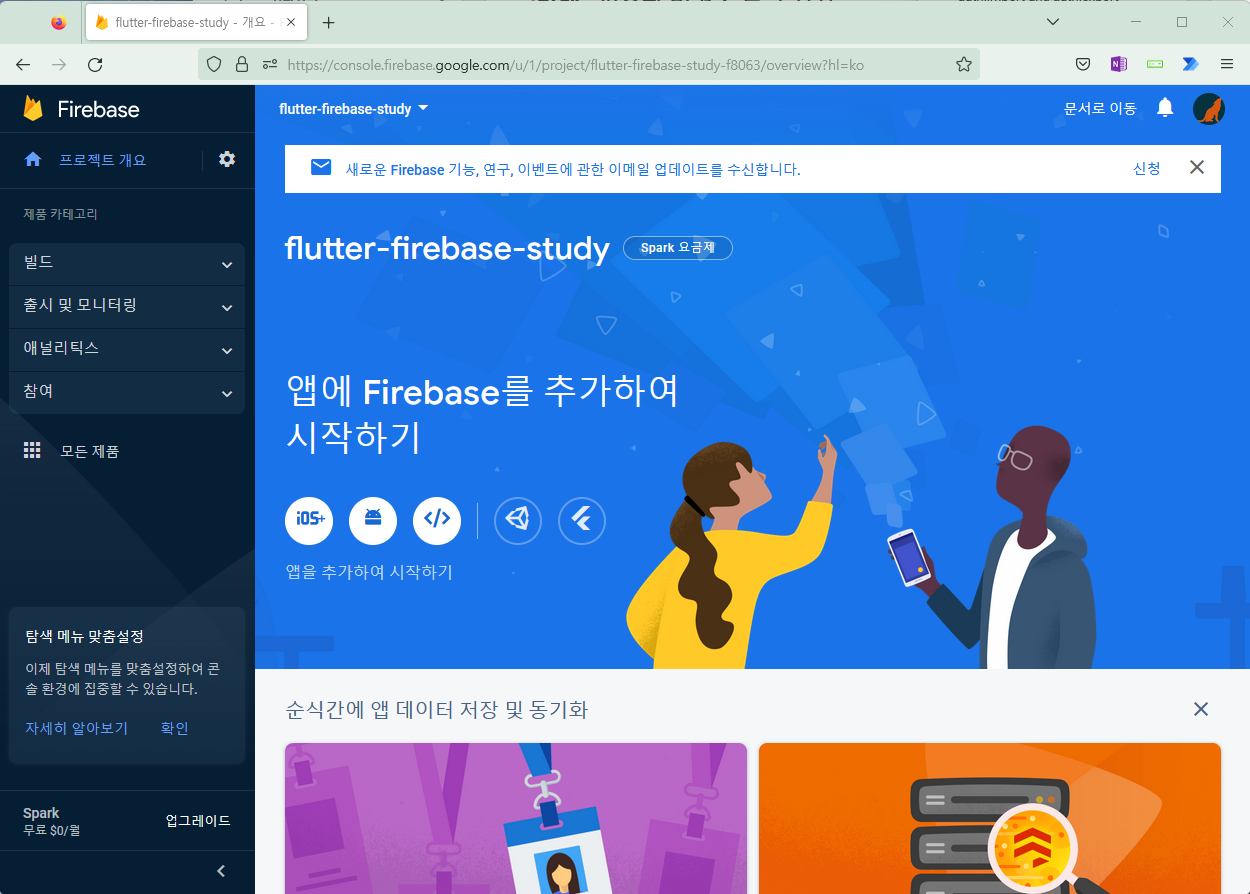Click 자세히 알아보기 link
Screen dimensions: 1250x894
77,728
